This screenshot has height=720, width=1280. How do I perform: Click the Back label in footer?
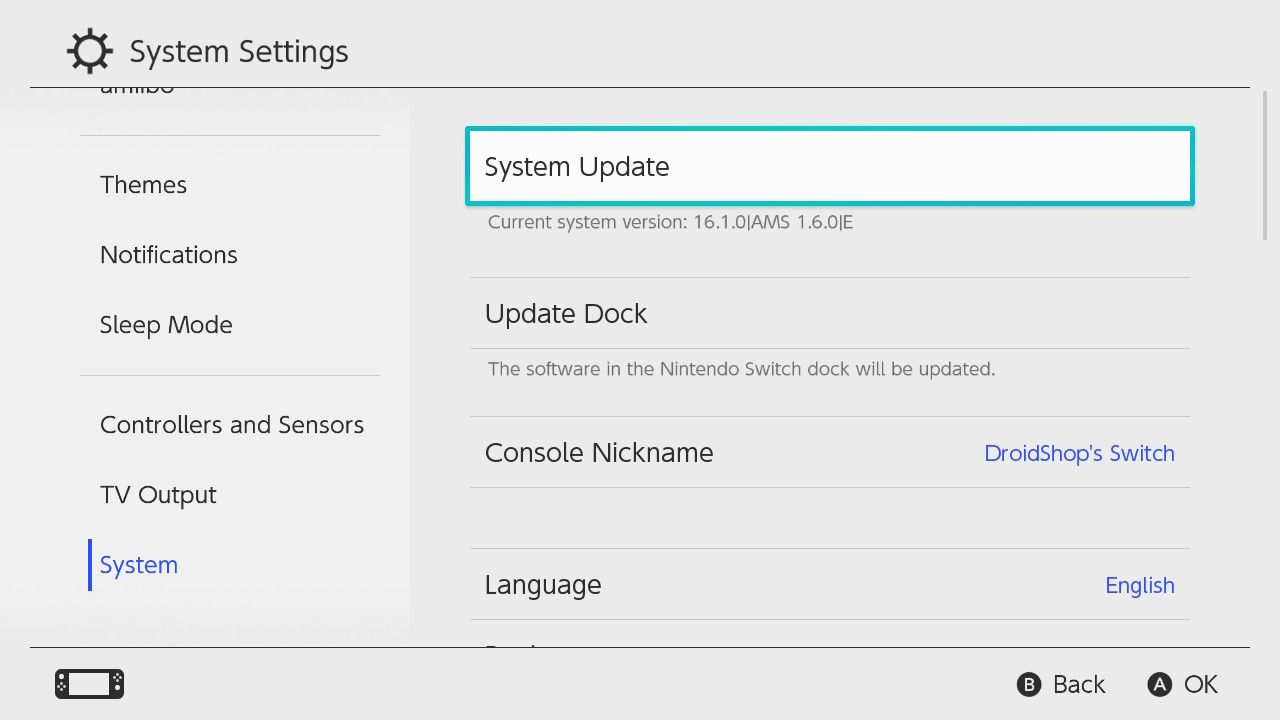(x=1079, y=684)
